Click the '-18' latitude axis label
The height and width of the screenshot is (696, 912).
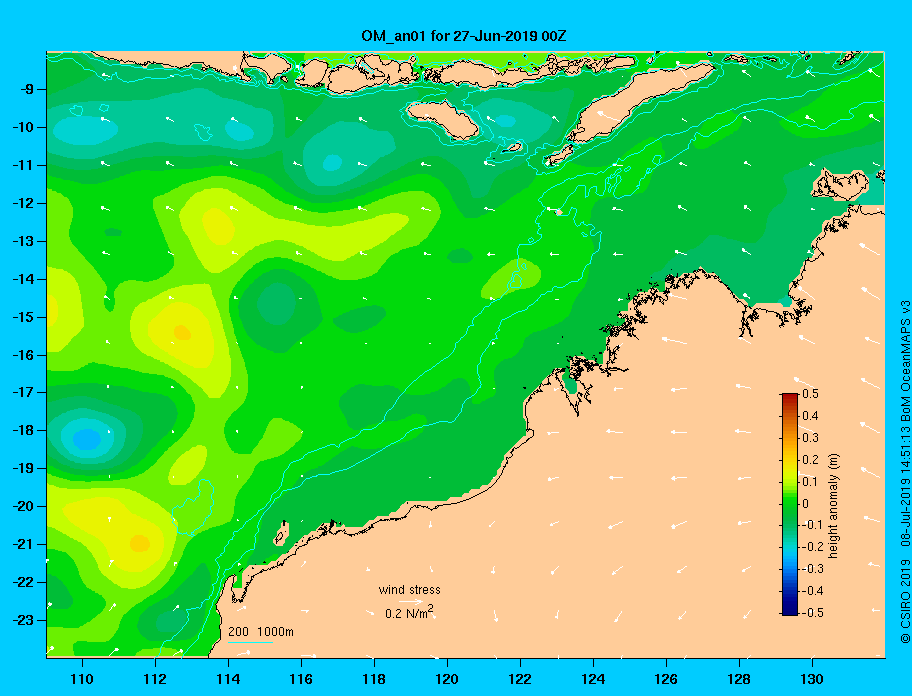pos(24,431)
